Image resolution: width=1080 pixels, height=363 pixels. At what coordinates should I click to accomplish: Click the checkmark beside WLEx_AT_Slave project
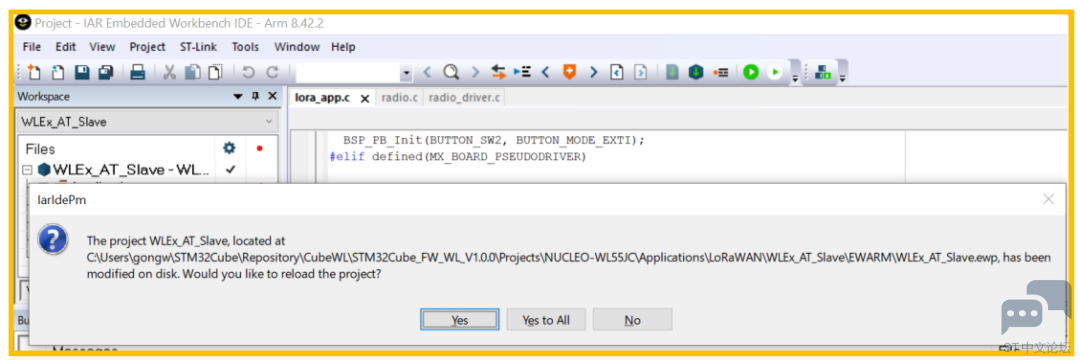click(x=230, y=169)
